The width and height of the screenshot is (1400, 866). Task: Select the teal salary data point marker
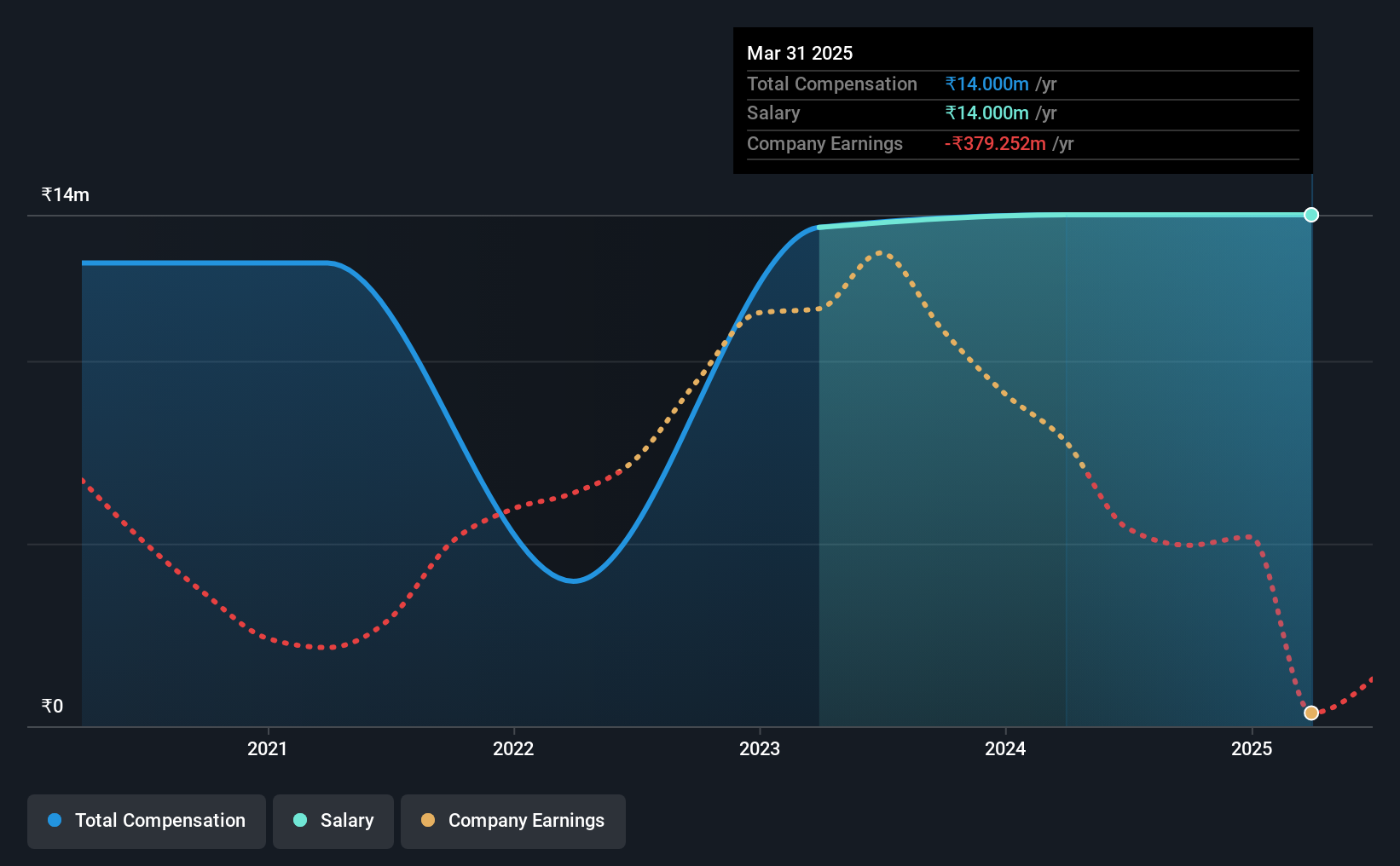1311,215
